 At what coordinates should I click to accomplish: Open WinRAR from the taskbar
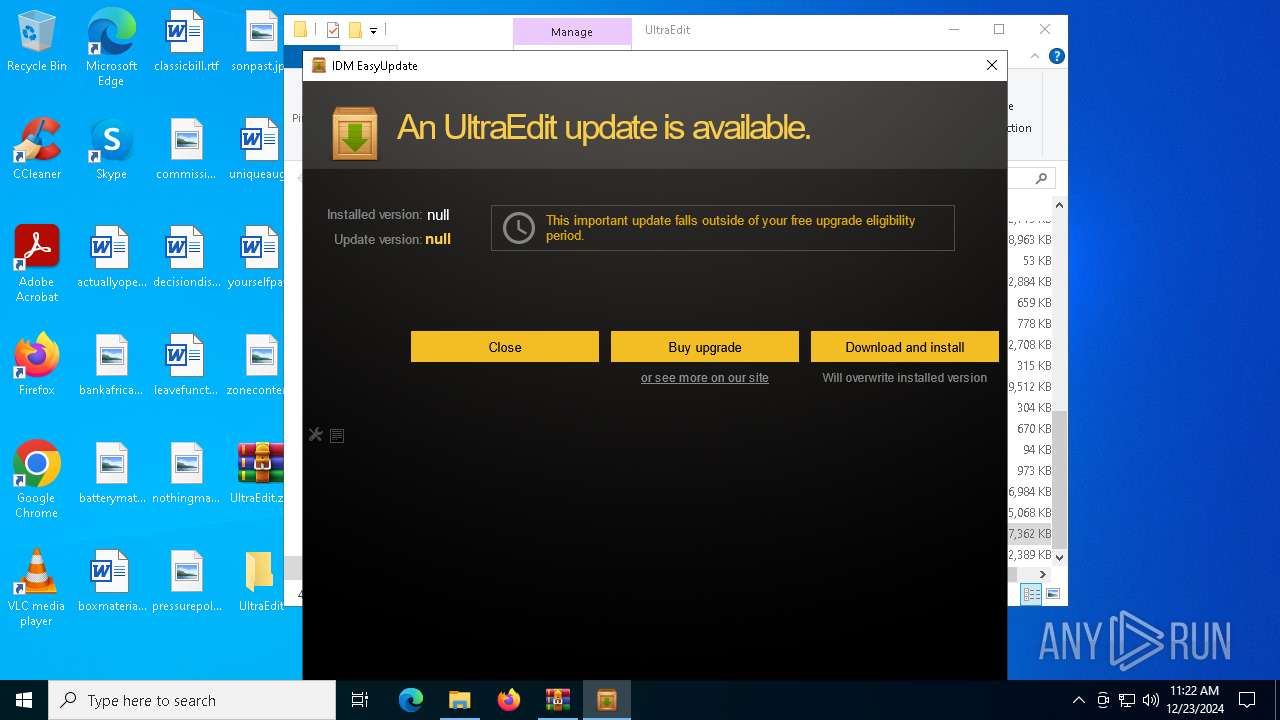pos(557,700)
